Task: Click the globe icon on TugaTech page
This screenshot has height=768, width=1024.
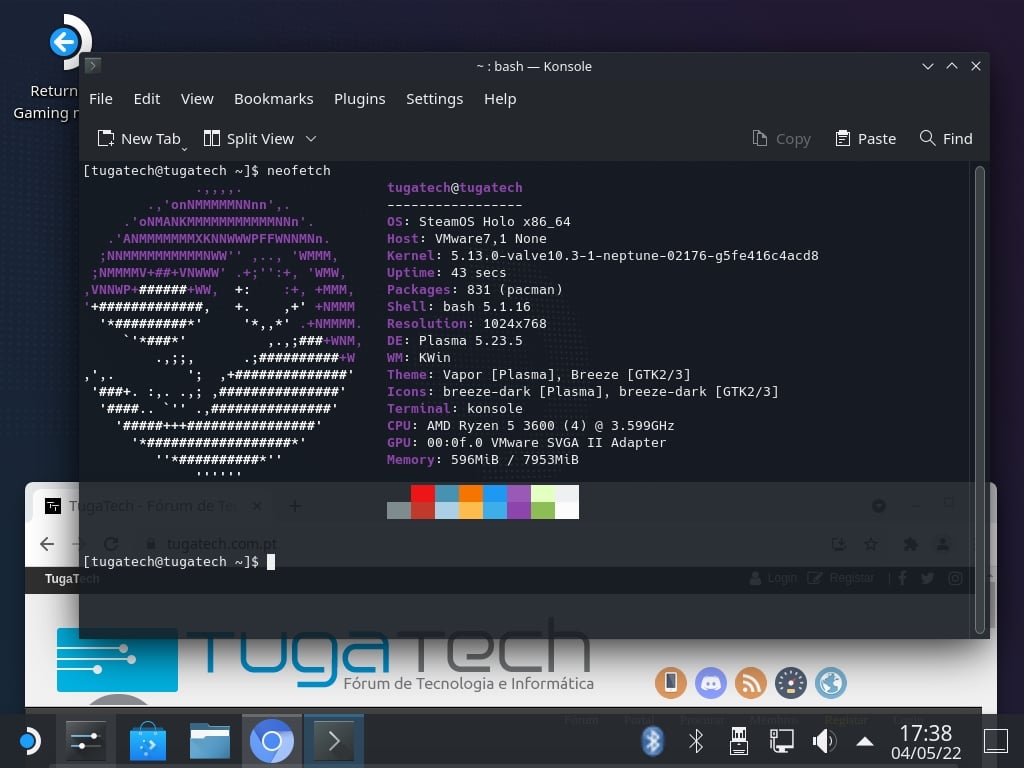Action: pos(831,683)
